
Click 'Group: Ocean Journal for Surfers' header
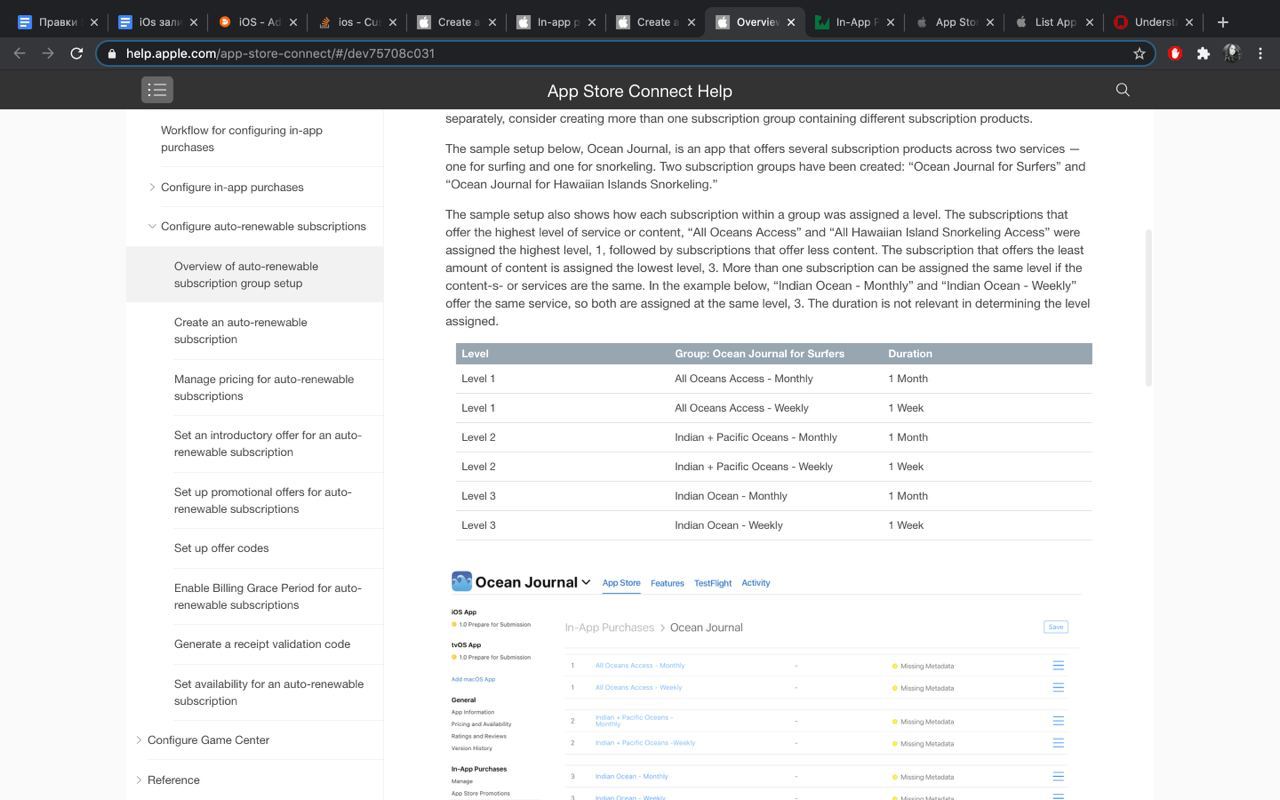click(759, 354)
